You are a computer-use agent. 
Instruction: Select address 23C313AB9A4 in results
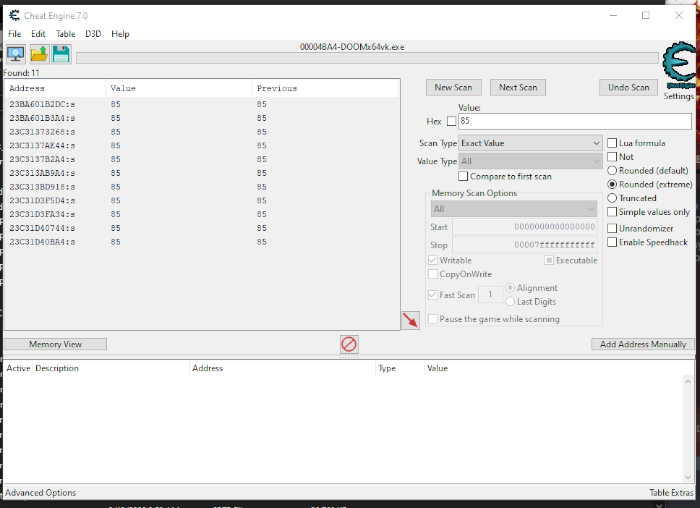202,173
